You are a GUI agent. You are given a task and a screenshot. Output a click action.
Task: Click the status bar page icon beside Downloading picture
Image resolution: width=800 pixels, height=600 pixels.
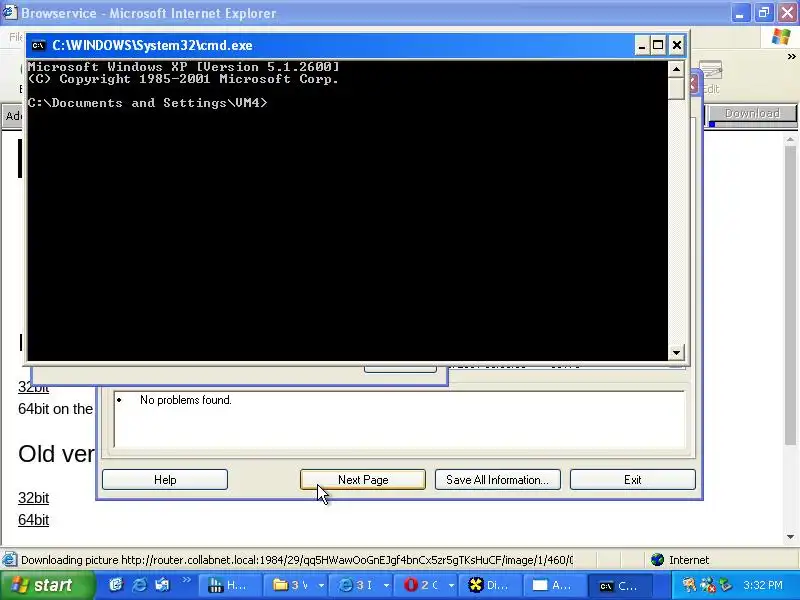[x=9, y=560]
